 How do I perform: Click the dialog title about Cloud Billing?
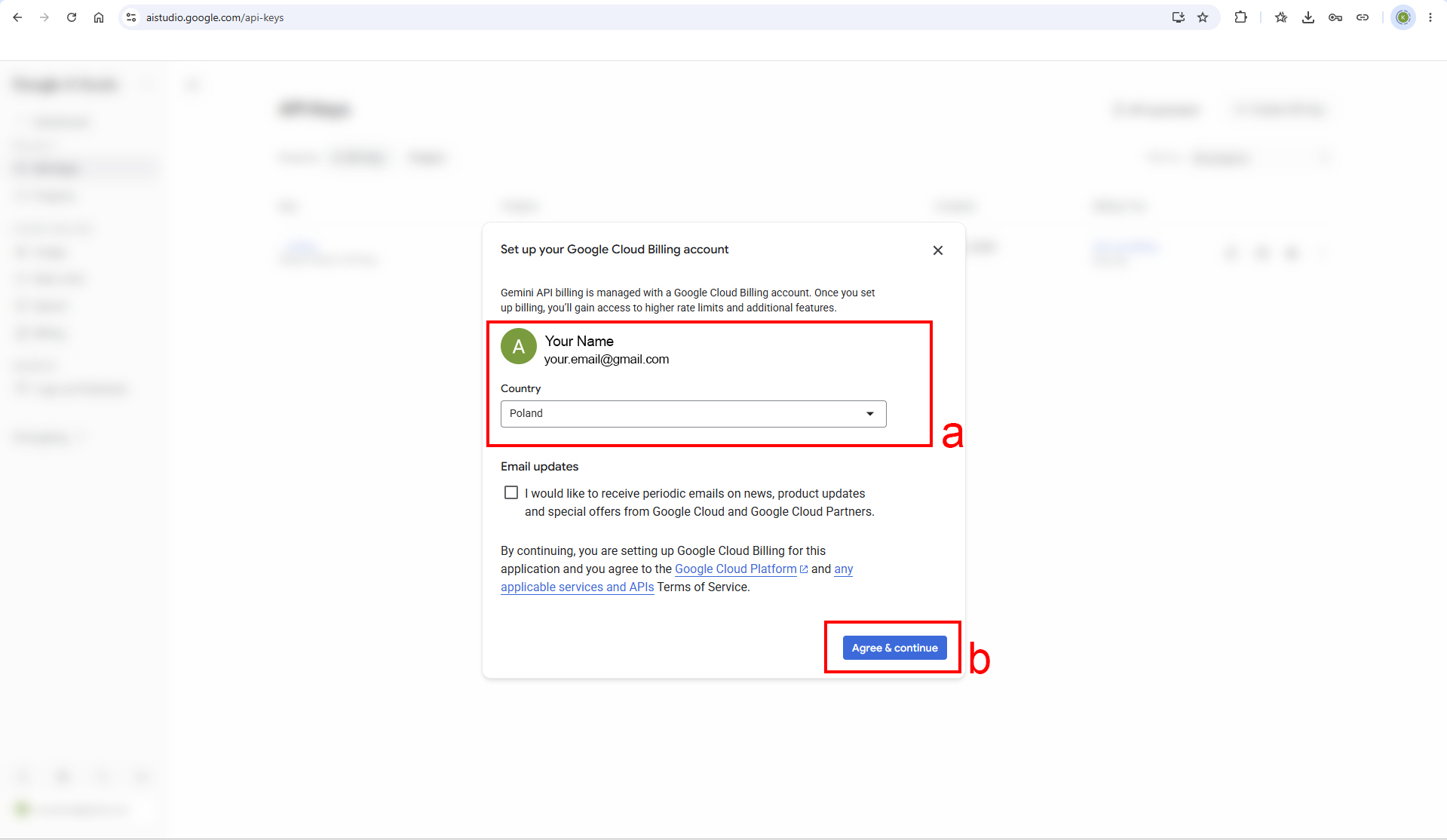point(615,250)
